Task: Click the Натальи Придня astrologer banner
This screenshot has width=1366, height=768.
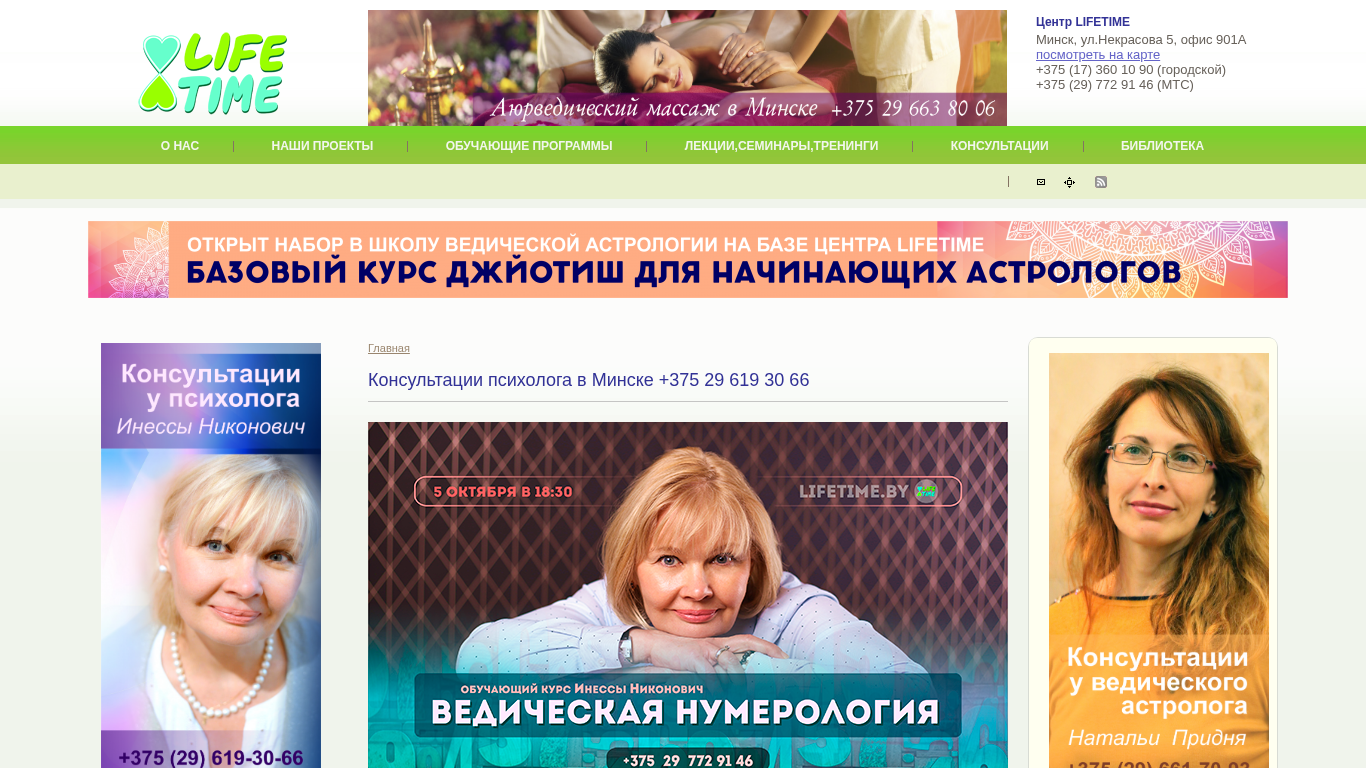Action: [x=1159, y=560]
